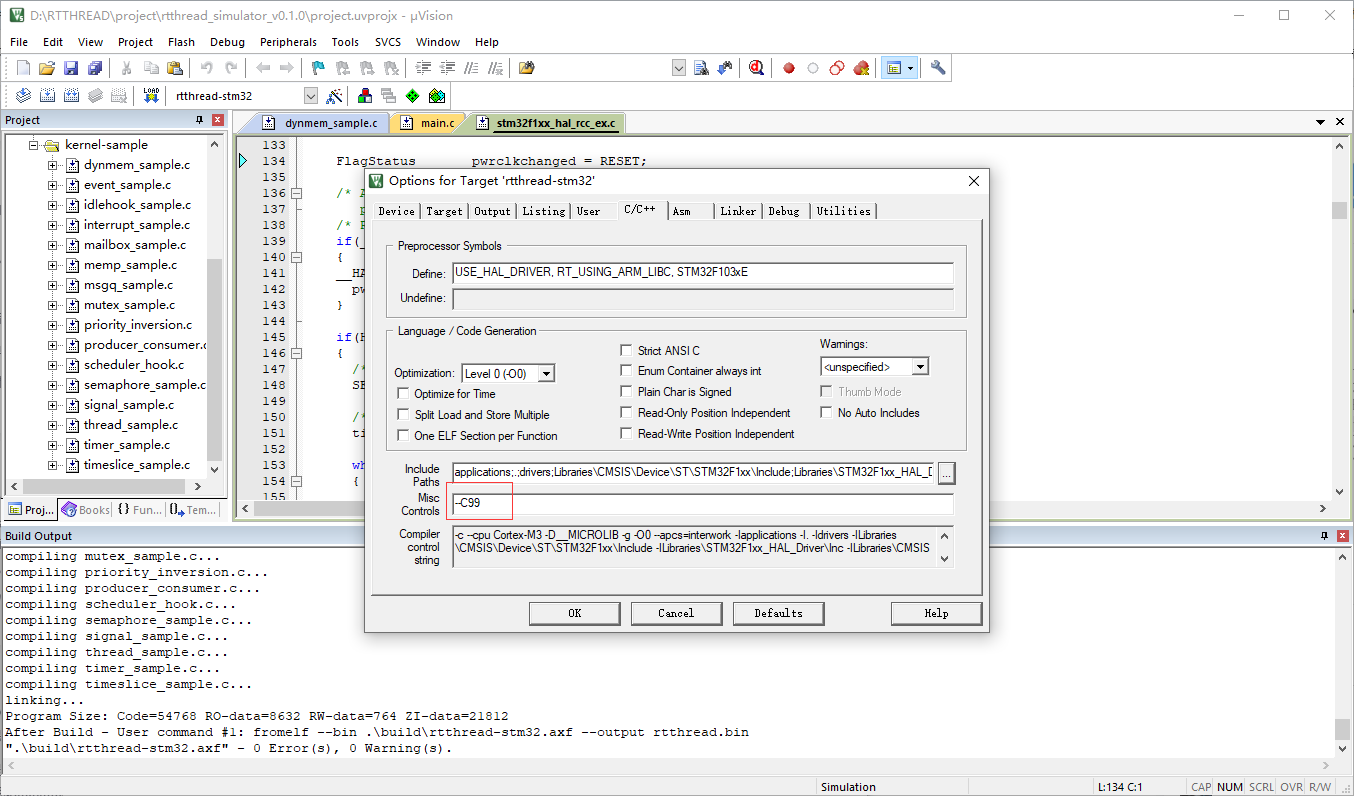Screen dimensions: 1354x796
Task: Click the Defaults button
Action: [778, 613]
